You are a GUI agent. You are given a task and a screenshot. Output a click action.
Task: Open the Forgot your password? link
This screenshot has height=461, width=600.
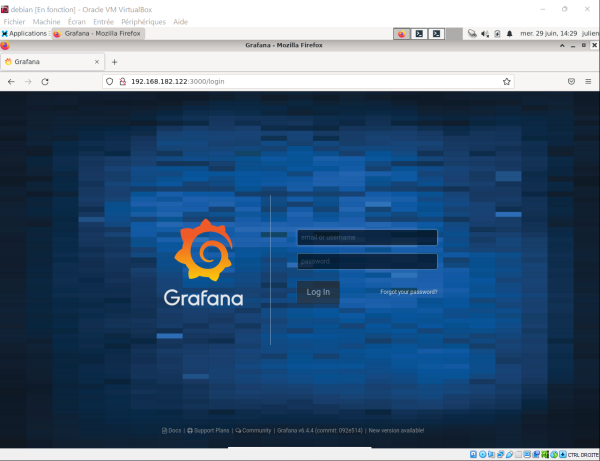[x=408, y=292]
